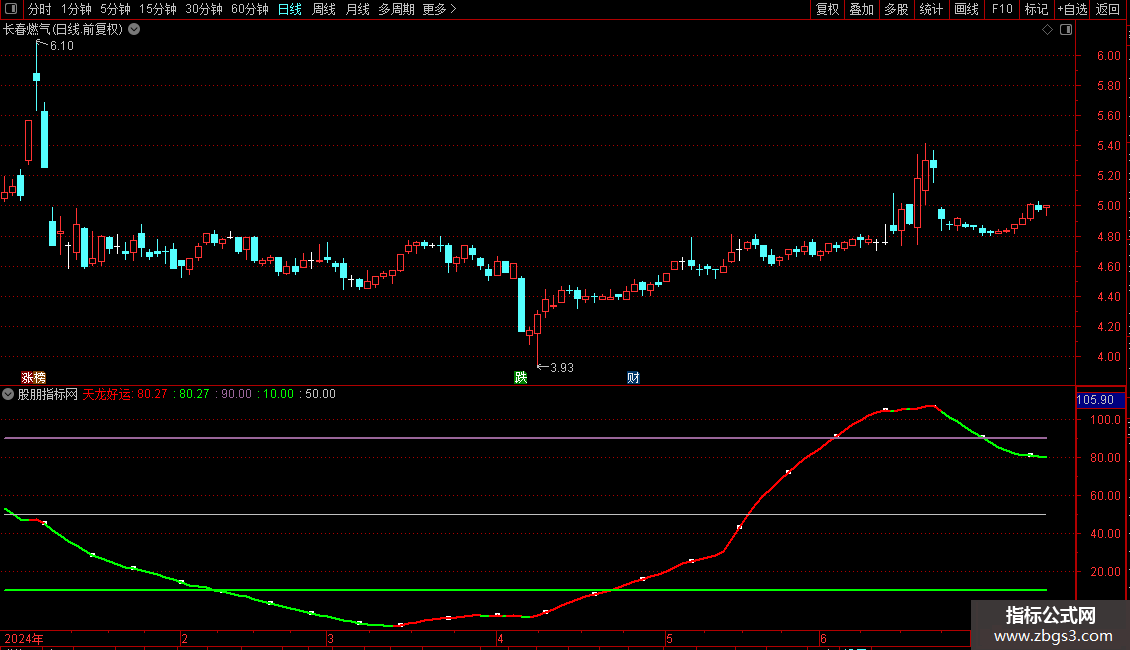This screenshot has height=650, width=1130.
Task: Add stock to 自选 watchlist
Action: (1072, 9)
